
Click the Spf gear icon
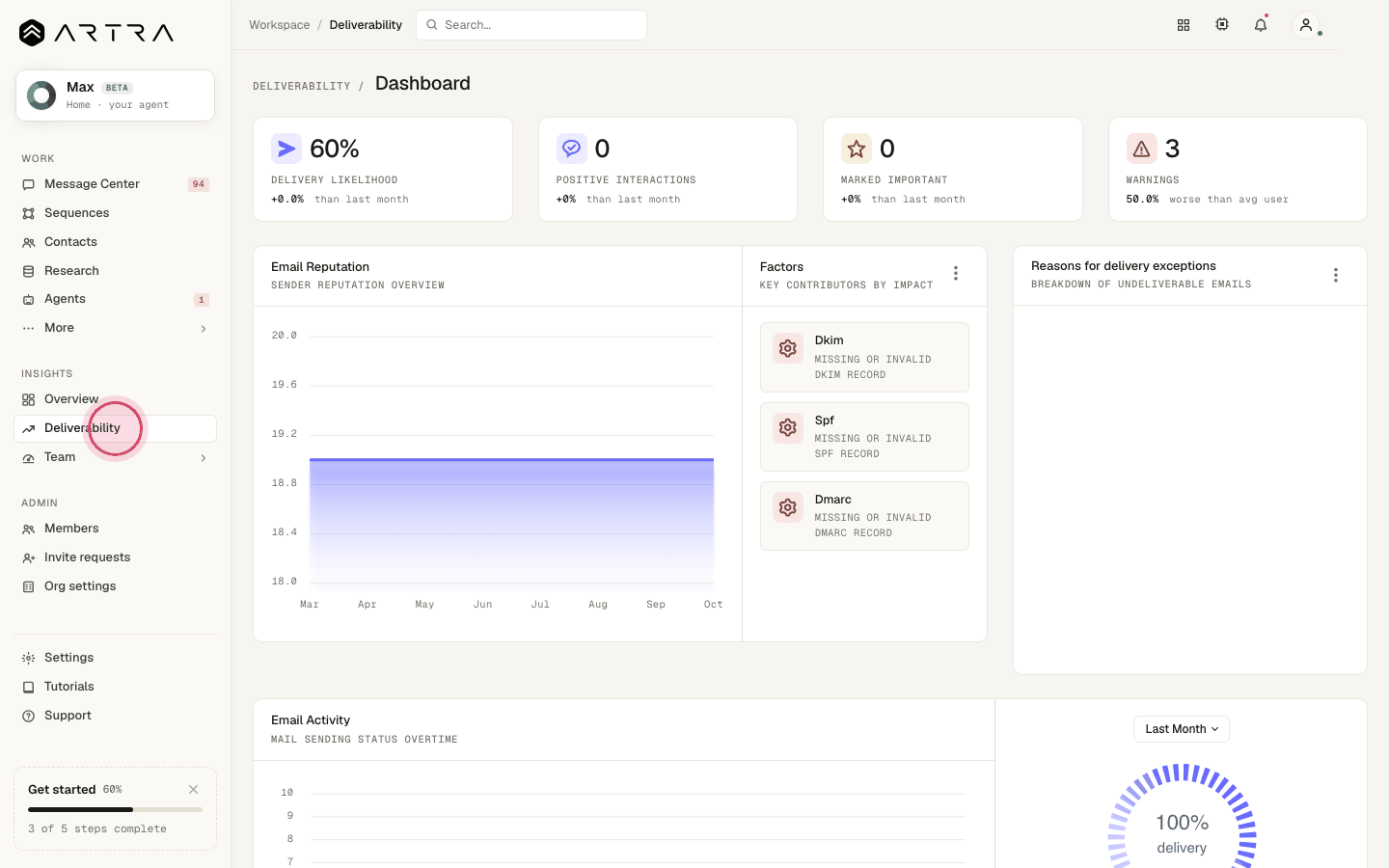(788, 427)
